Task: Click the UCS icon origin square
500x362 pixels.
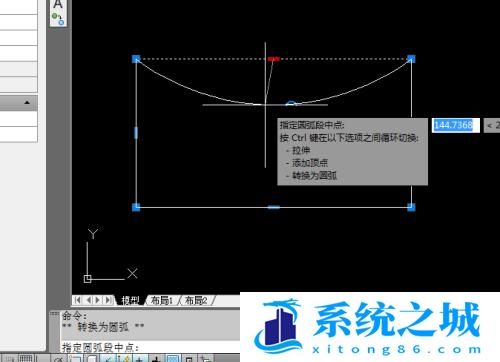Action: [87, 279]
